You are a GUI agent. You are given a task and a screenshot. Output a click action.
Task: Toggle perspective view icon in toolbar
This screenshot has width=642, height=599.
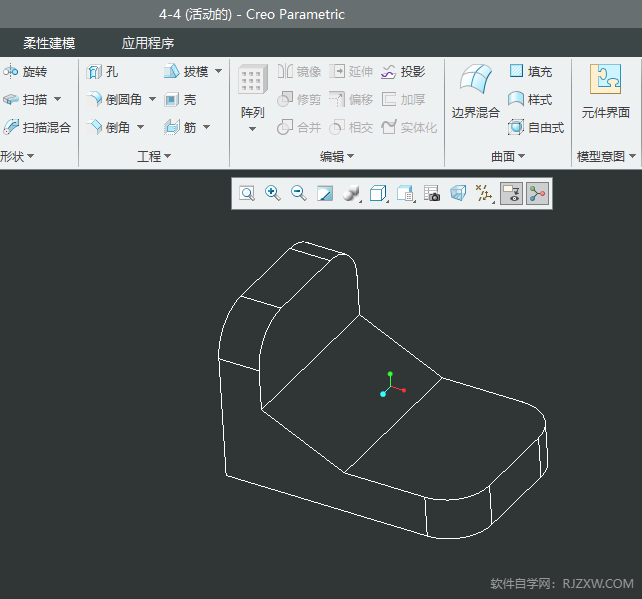[x=458, y=194]
